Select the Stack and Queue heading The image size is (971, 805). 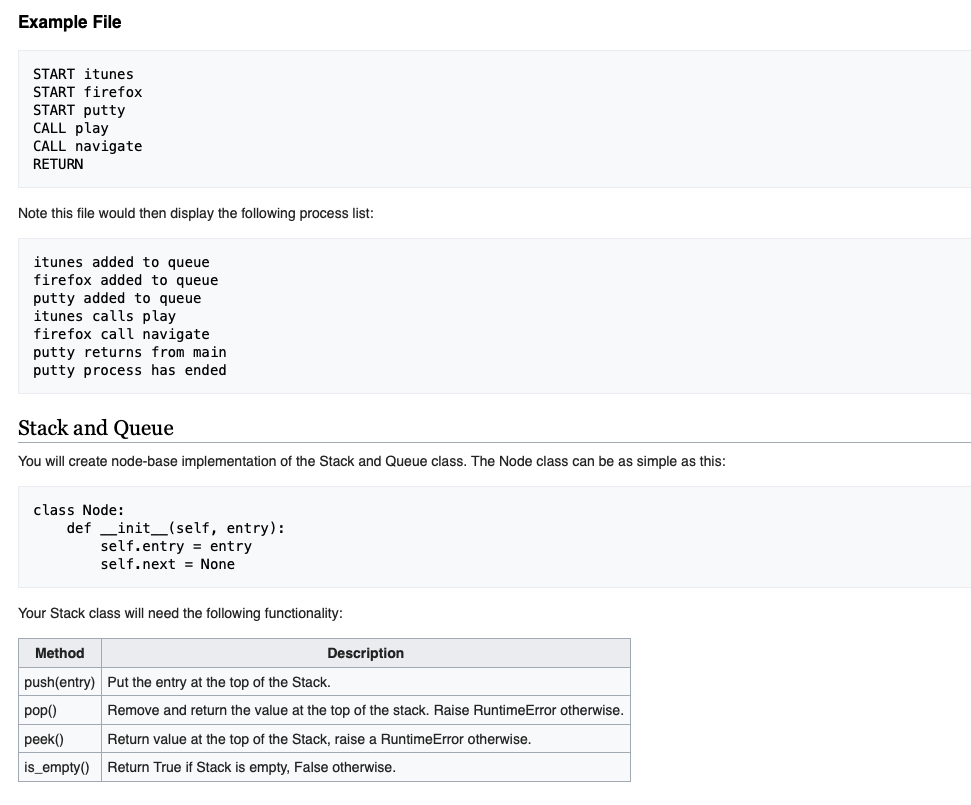pos(95,428)
